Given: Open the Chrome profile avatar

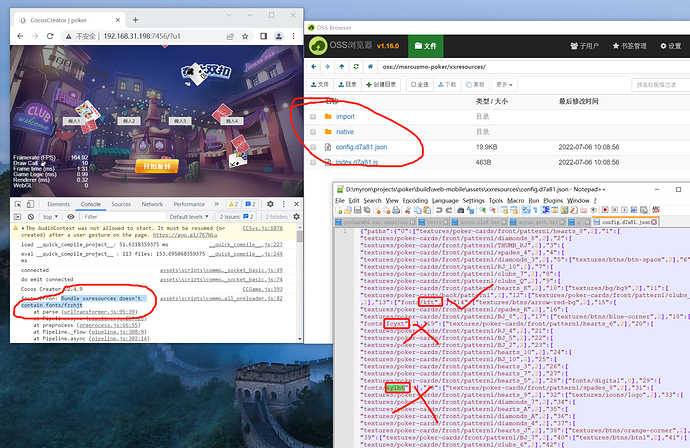Looking at the screenshot, I should (279, 36).
